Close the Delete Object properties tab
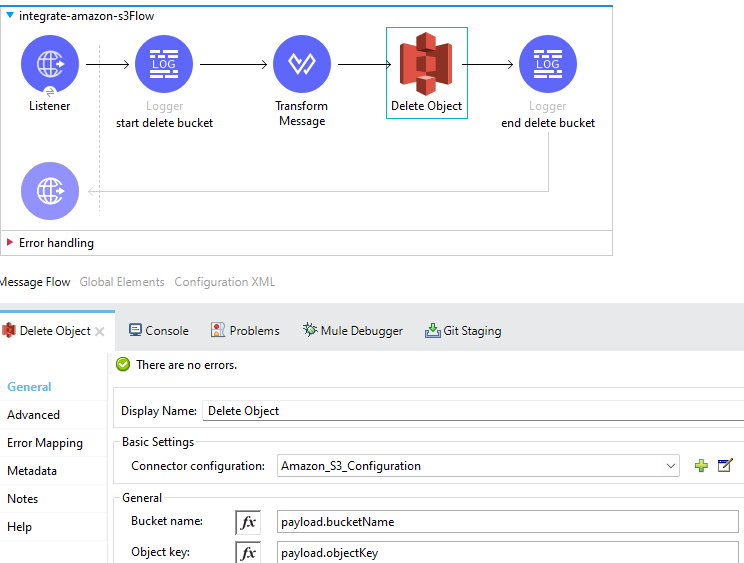Image resolution: width=744 pixels, height=563 pixels. tap(100, 332)
